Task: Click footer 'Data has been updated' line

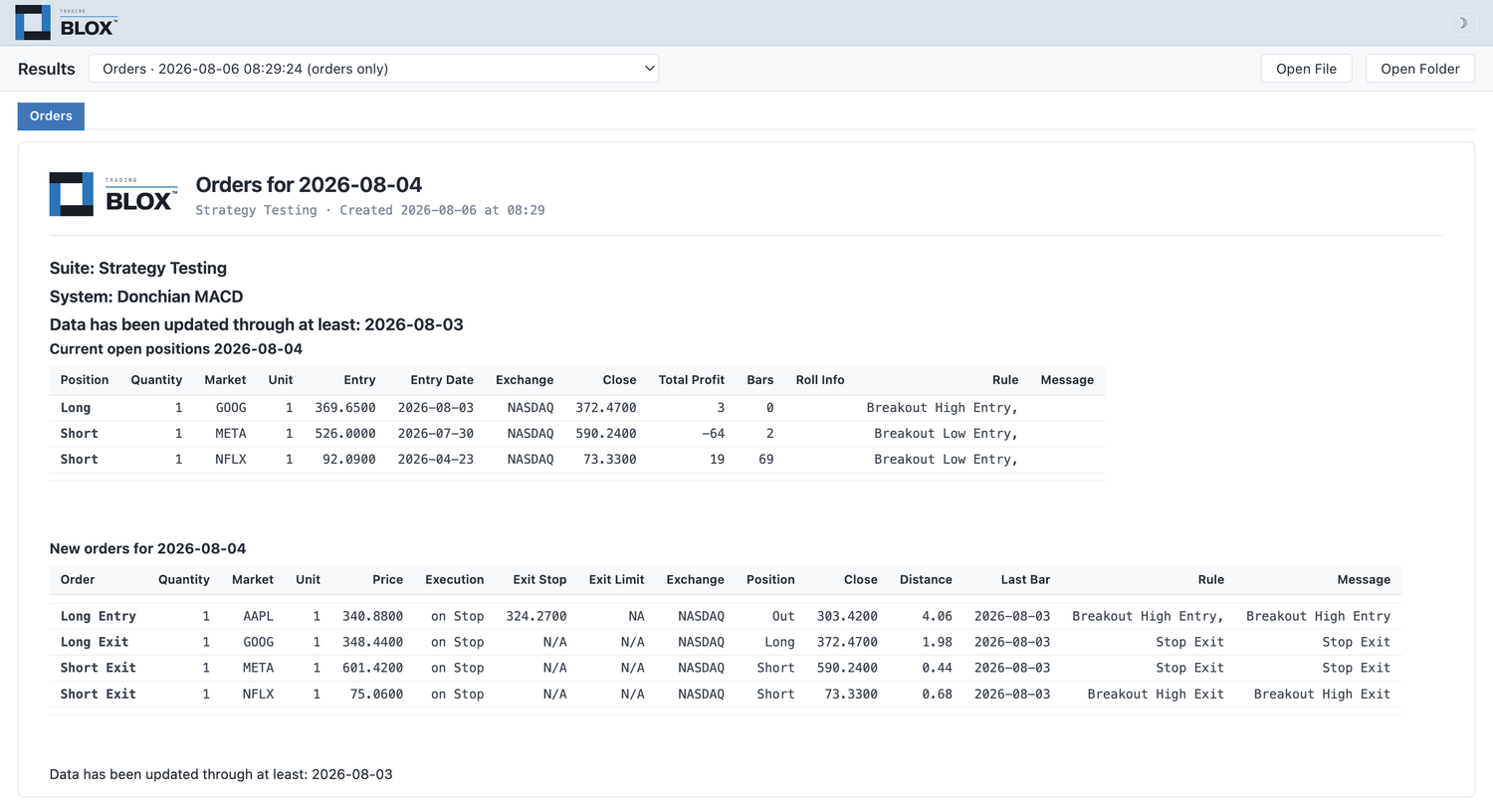Action: (x=221, y=775)
